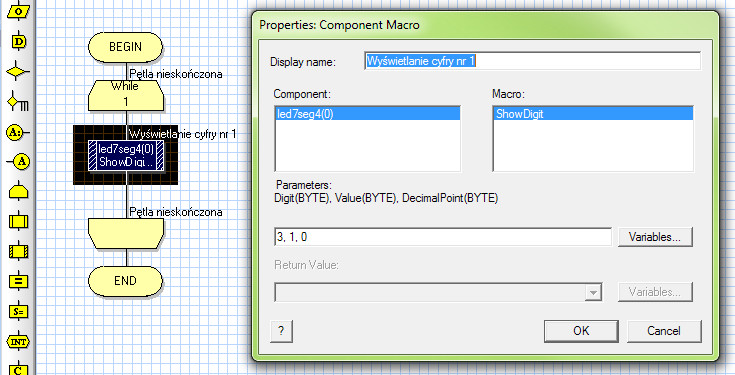Select led7seg4(0) in the Component list
735x375 pixels.
point(367,114)
